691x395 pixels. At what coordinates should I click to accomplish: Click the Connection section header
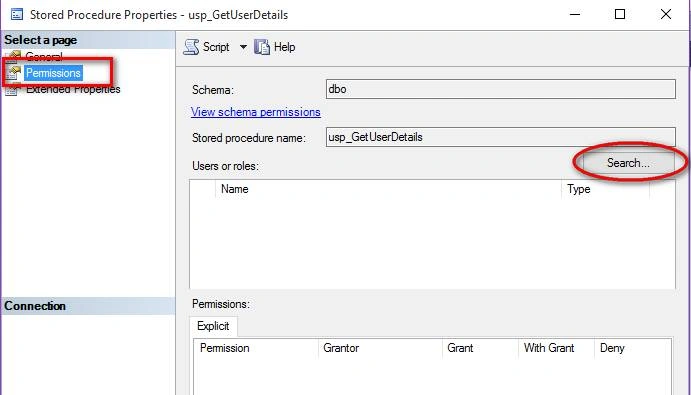click(x=88, y=306)
